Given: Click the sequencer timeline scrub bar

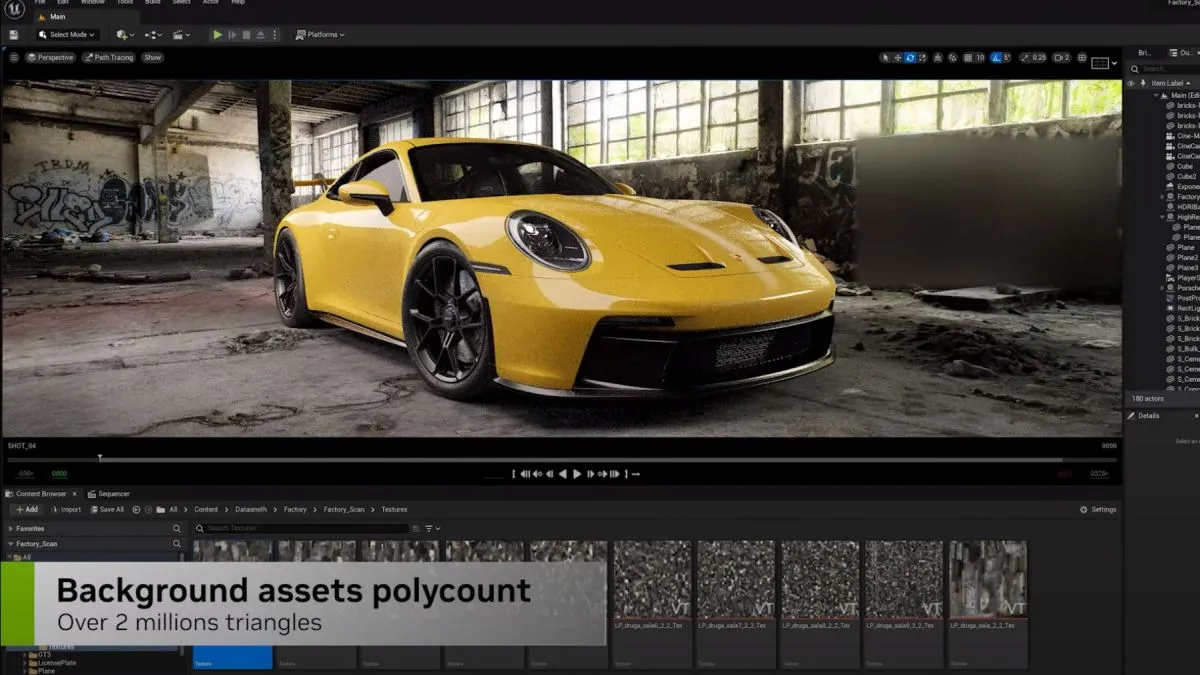Looking at the screenshot, I should pos(560,460).
